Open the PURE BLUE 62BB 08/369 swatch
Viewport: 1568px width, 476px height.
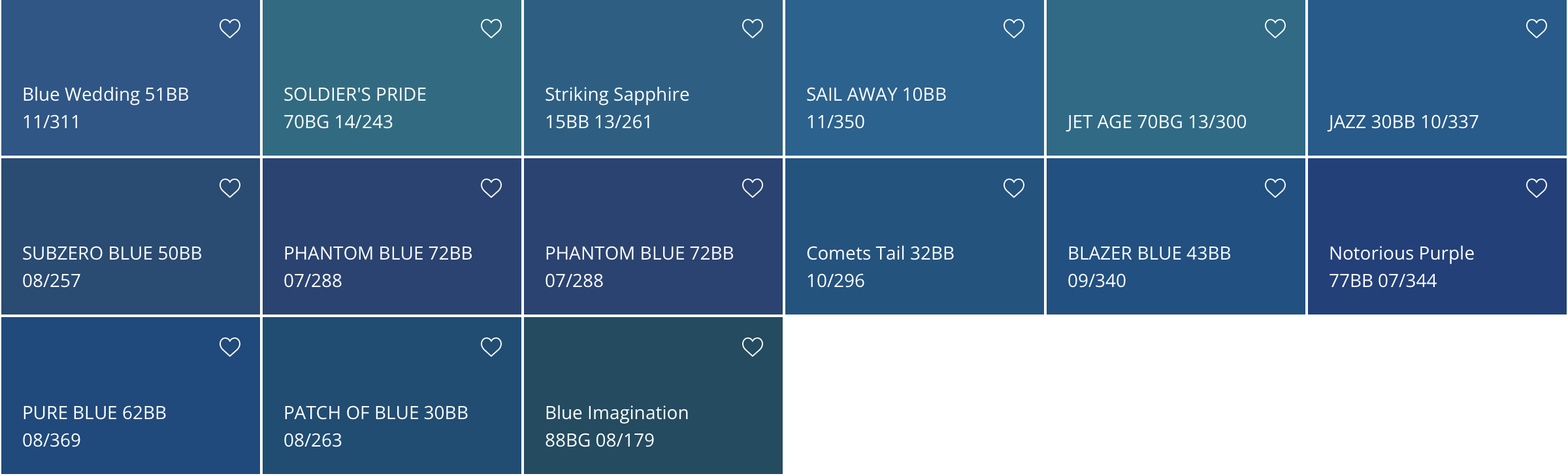pos(131,396)
